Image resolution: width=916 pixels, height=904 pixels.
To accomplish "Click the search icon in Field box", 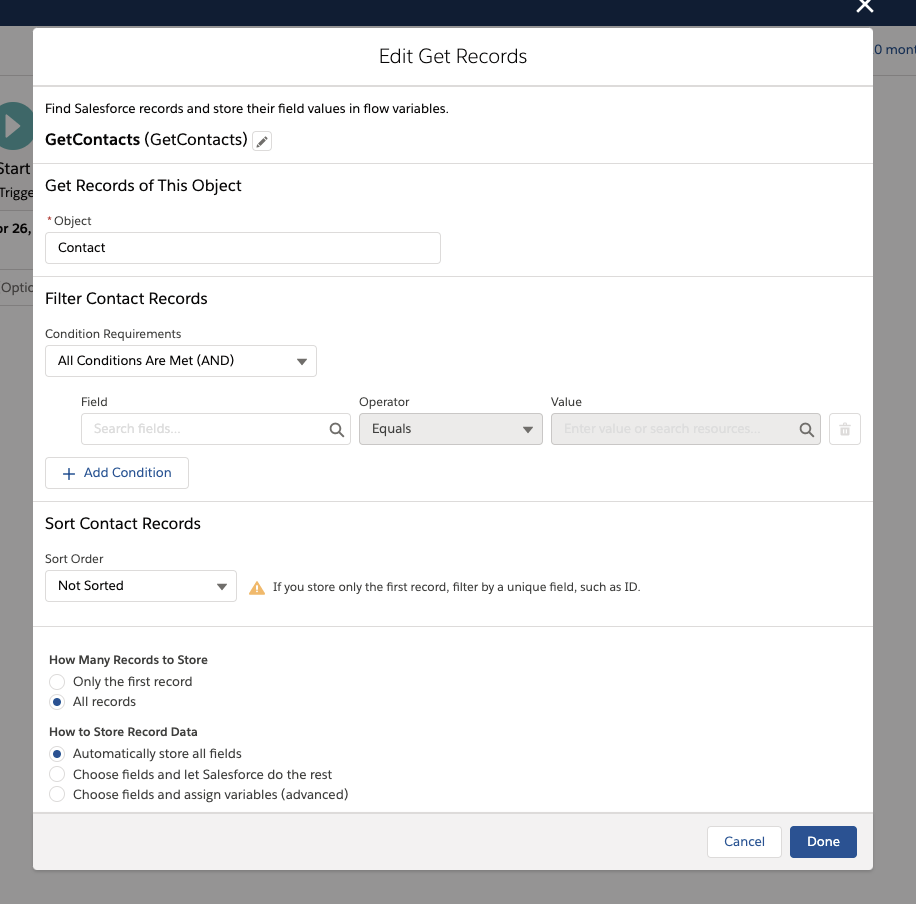I will click(337, 429).
